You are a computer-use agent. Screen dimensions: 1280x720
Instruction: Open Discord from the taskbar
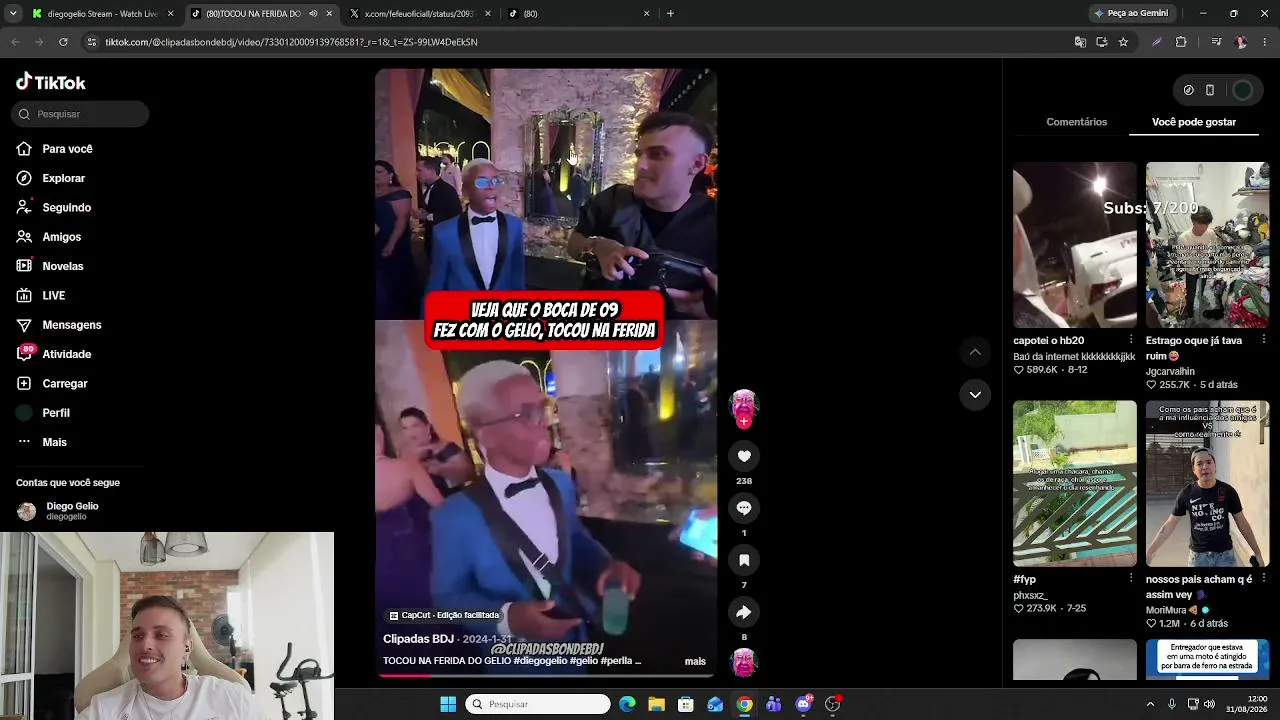[x=803, y=704]
